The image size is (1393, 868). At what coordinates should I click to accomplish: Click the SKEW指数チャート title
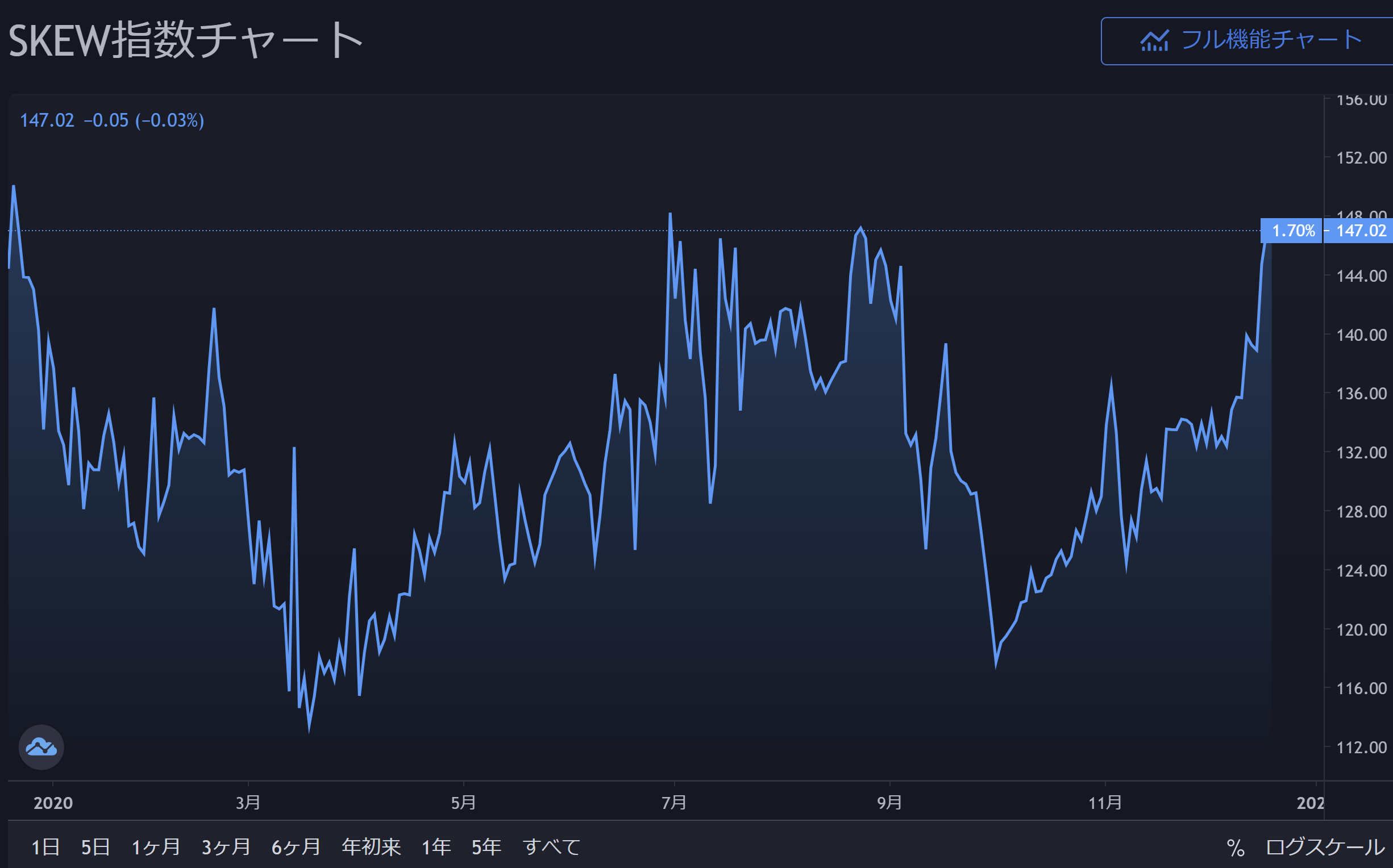185,41
